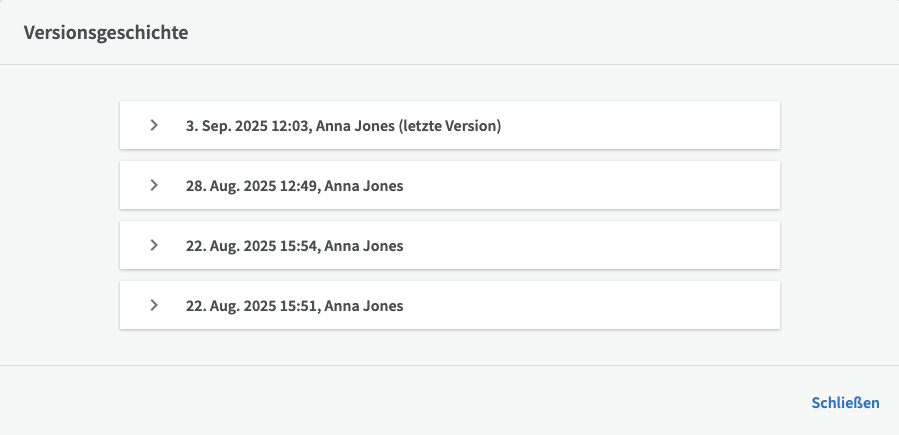Click blank area right in the latest version panel
This screenshot has height=435, width=899.
tap(650, 126)
